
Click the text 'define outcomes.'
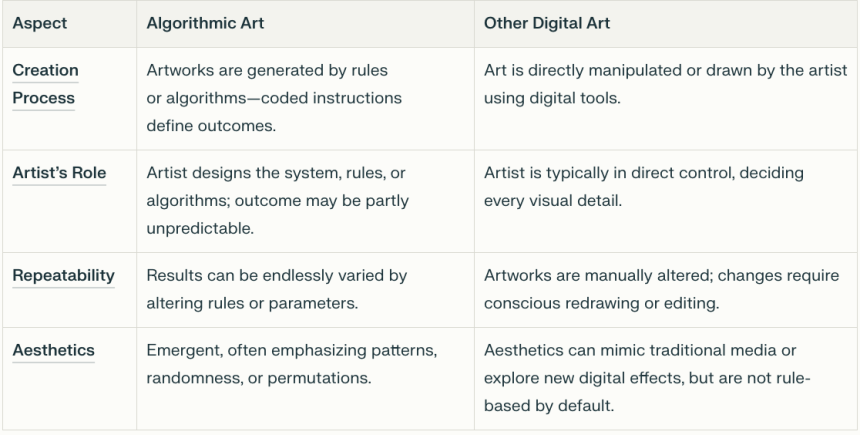211,126
